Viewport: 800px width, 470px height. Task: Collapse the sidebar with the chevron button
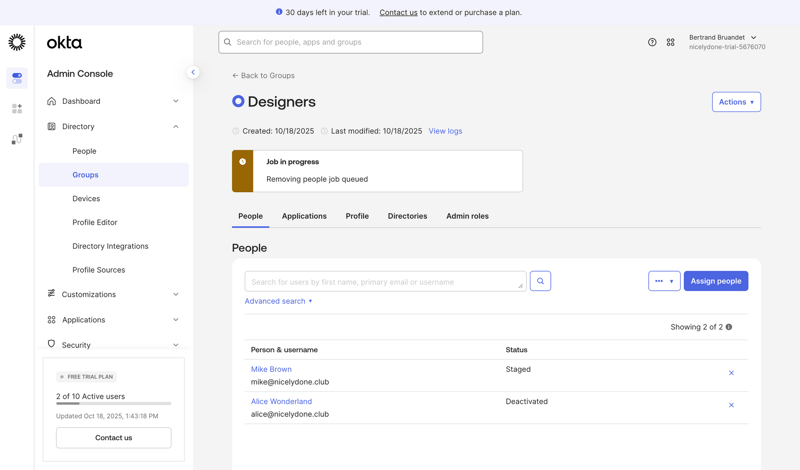coord(193,72)
